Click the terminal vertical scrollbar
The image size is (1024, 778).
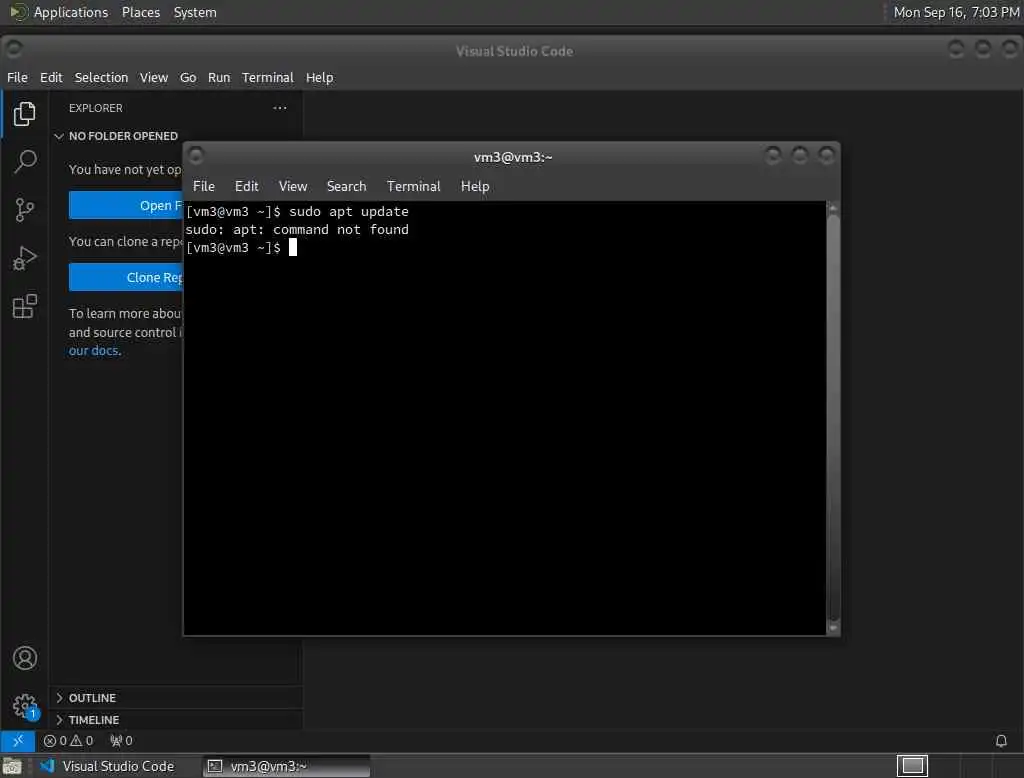pos(833,418)
